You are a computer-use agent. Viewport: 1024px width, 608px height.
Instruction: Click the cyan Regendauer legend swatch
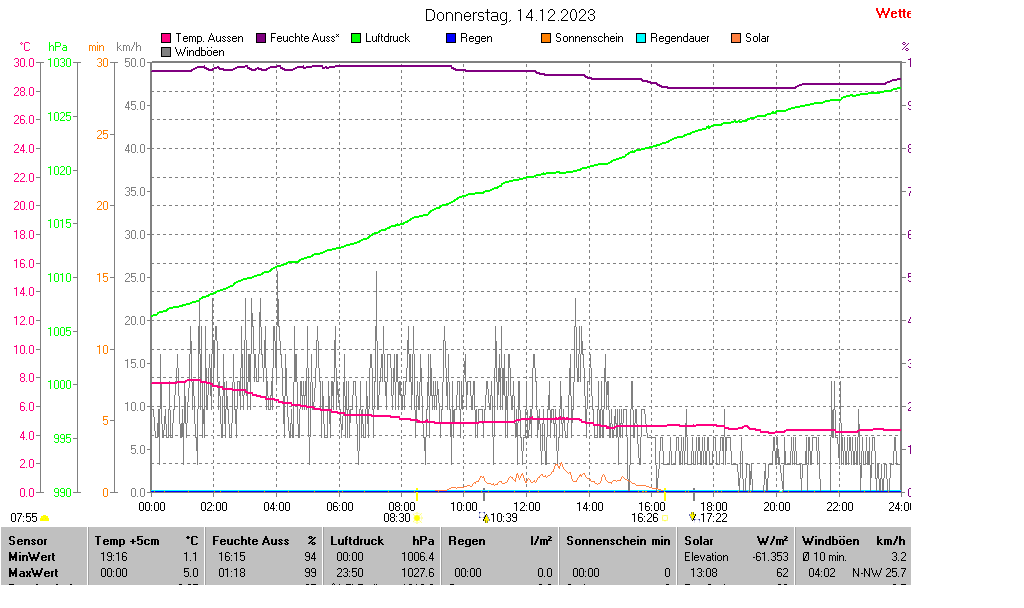click(641, 38)
